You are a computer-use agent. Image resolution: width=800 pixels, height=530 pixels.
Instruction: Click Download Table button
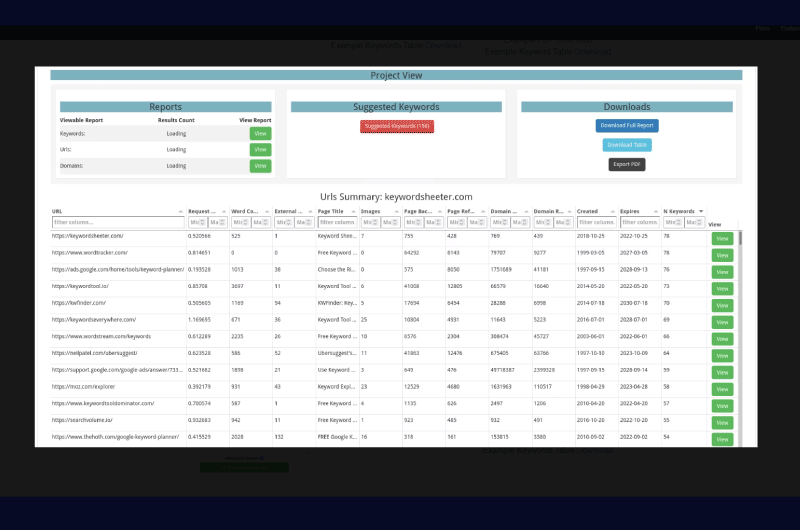[x=627, y=145]
